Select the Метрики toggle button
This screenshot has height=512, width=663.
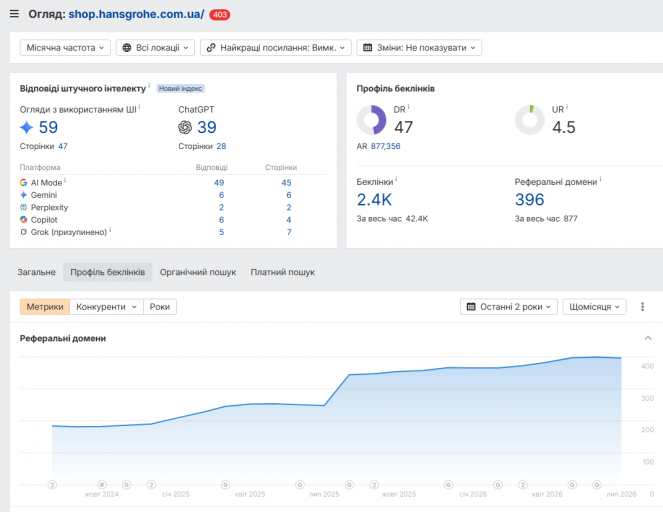(x=45, y=307)
